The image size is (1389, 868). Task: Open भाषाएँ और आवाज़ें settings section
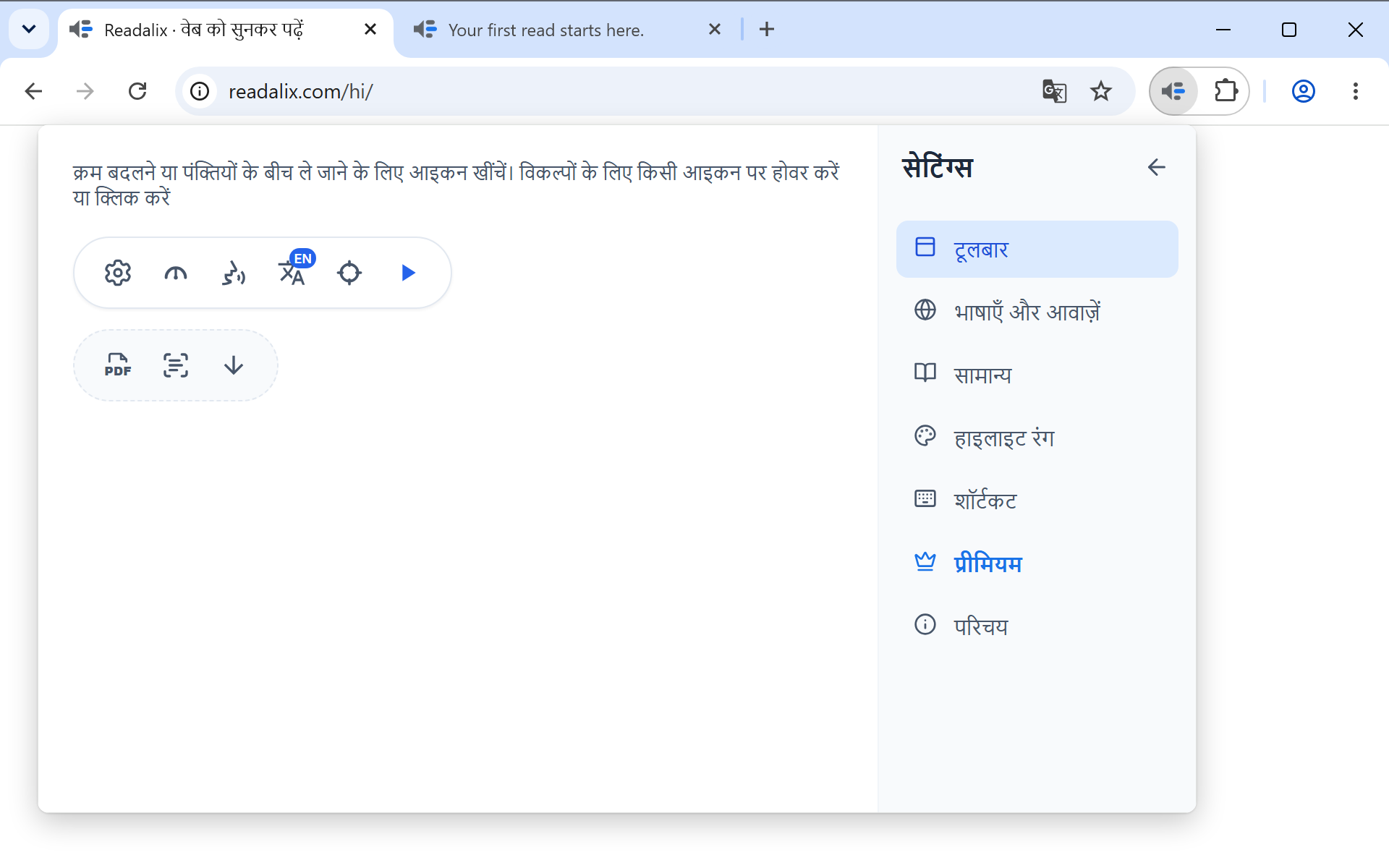point(1037,312)
